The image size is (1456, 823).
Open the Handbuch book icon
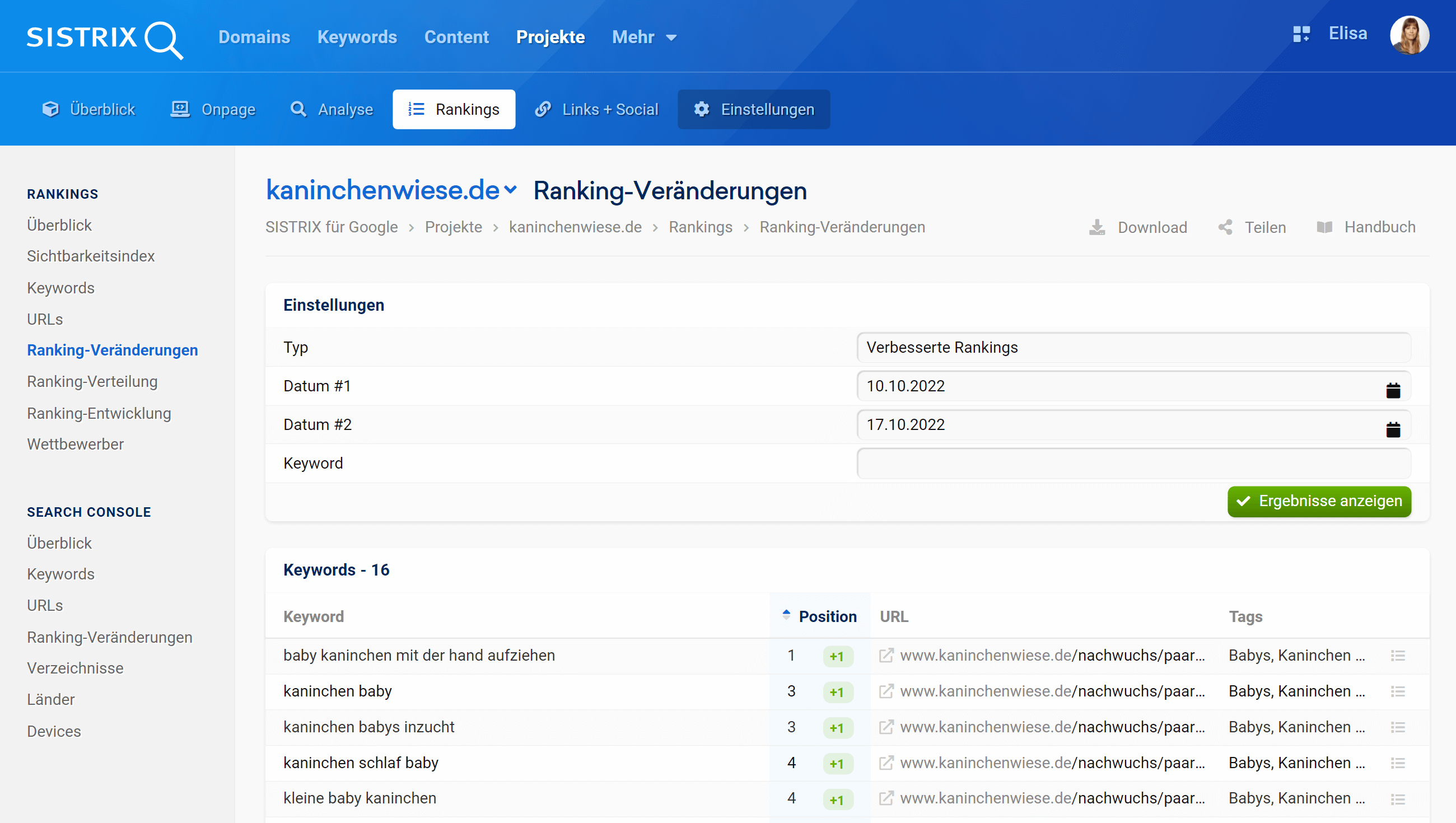pos(1324,227)
